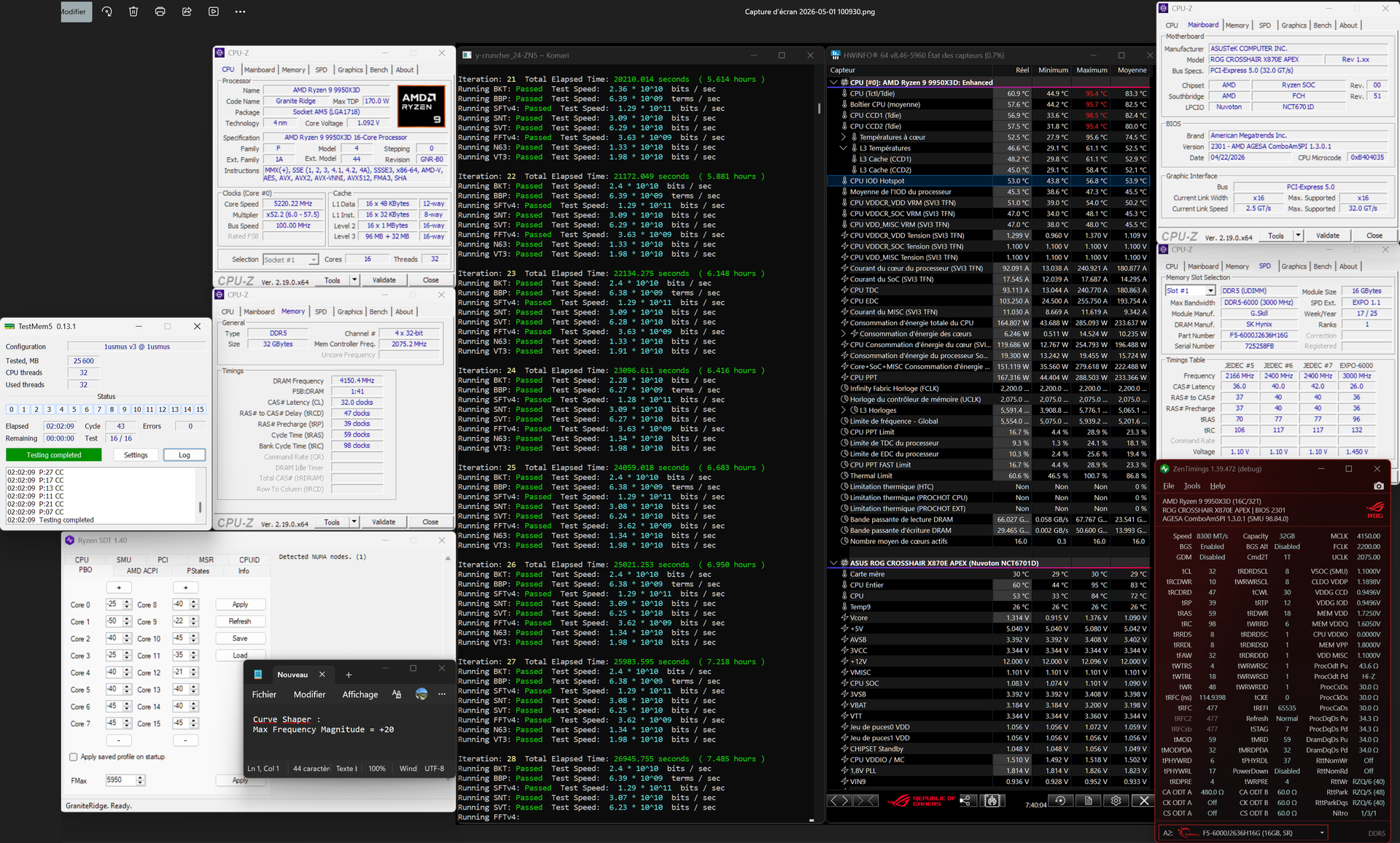The width and height of the screenshot is (1400, 843).
Task: Collapse L3 Températures in HWiNFO
Action: (844, 148)
